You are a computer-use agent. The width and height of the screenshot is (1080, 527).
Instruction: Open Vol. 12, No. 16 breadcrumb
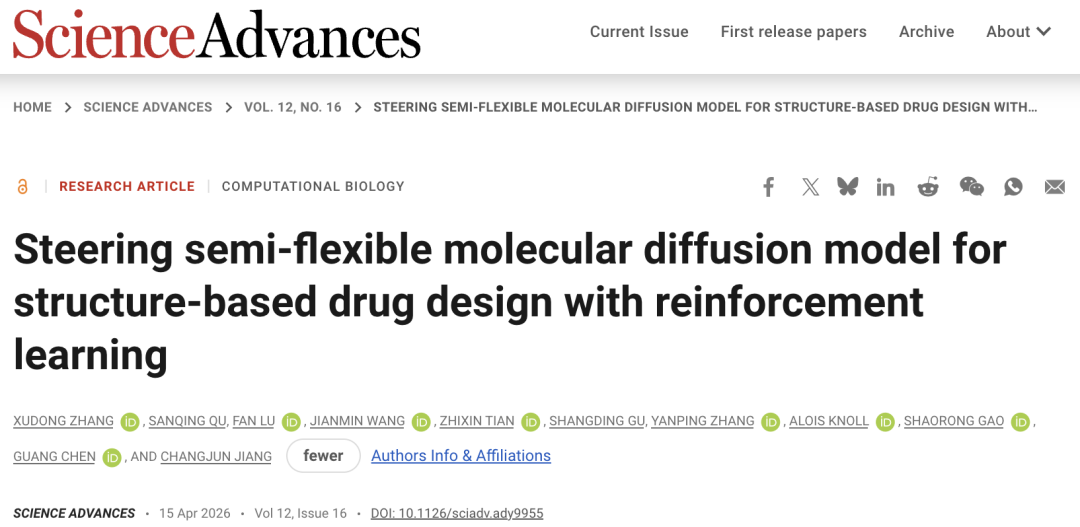292,107
